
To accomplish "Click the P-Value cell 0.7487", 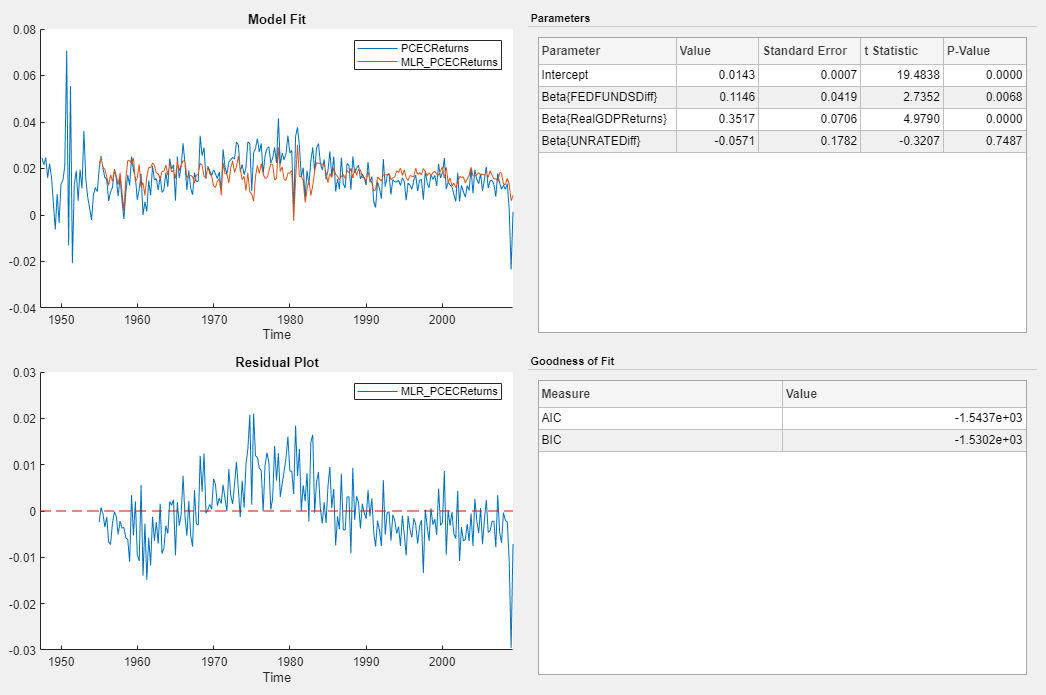I will tap(985, 141).
